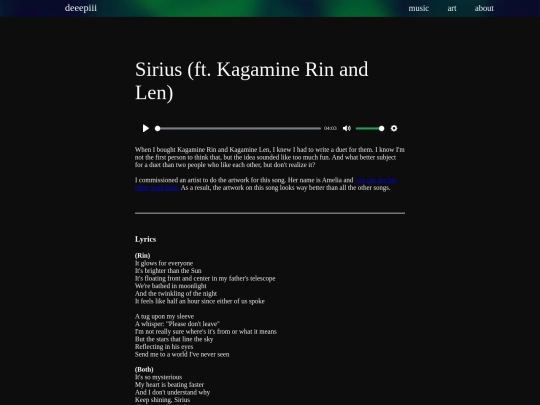Open the music menu item

(418, 8)
